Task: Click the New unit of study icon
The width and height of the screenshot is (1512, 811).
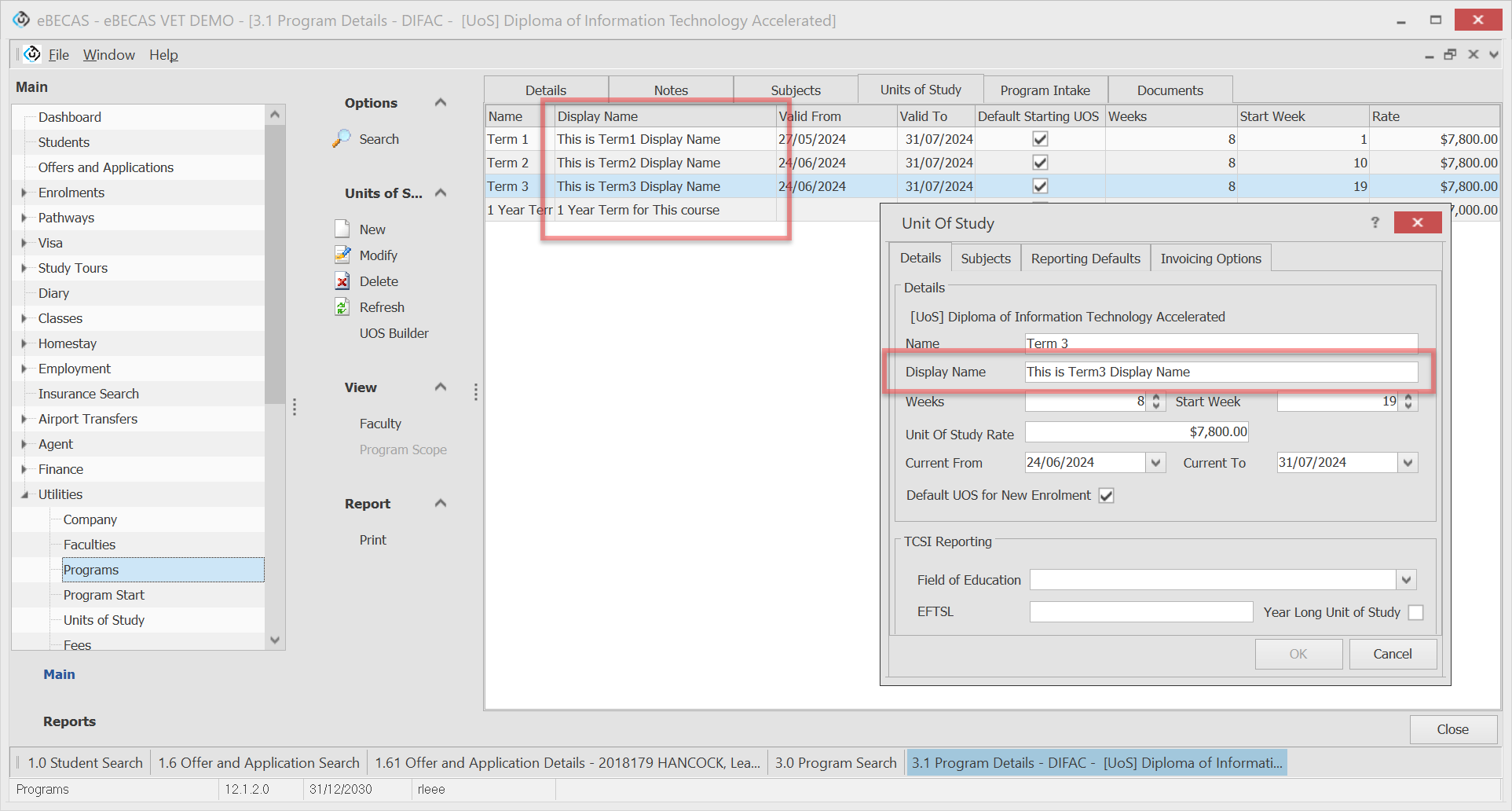Action: [342, 229]
